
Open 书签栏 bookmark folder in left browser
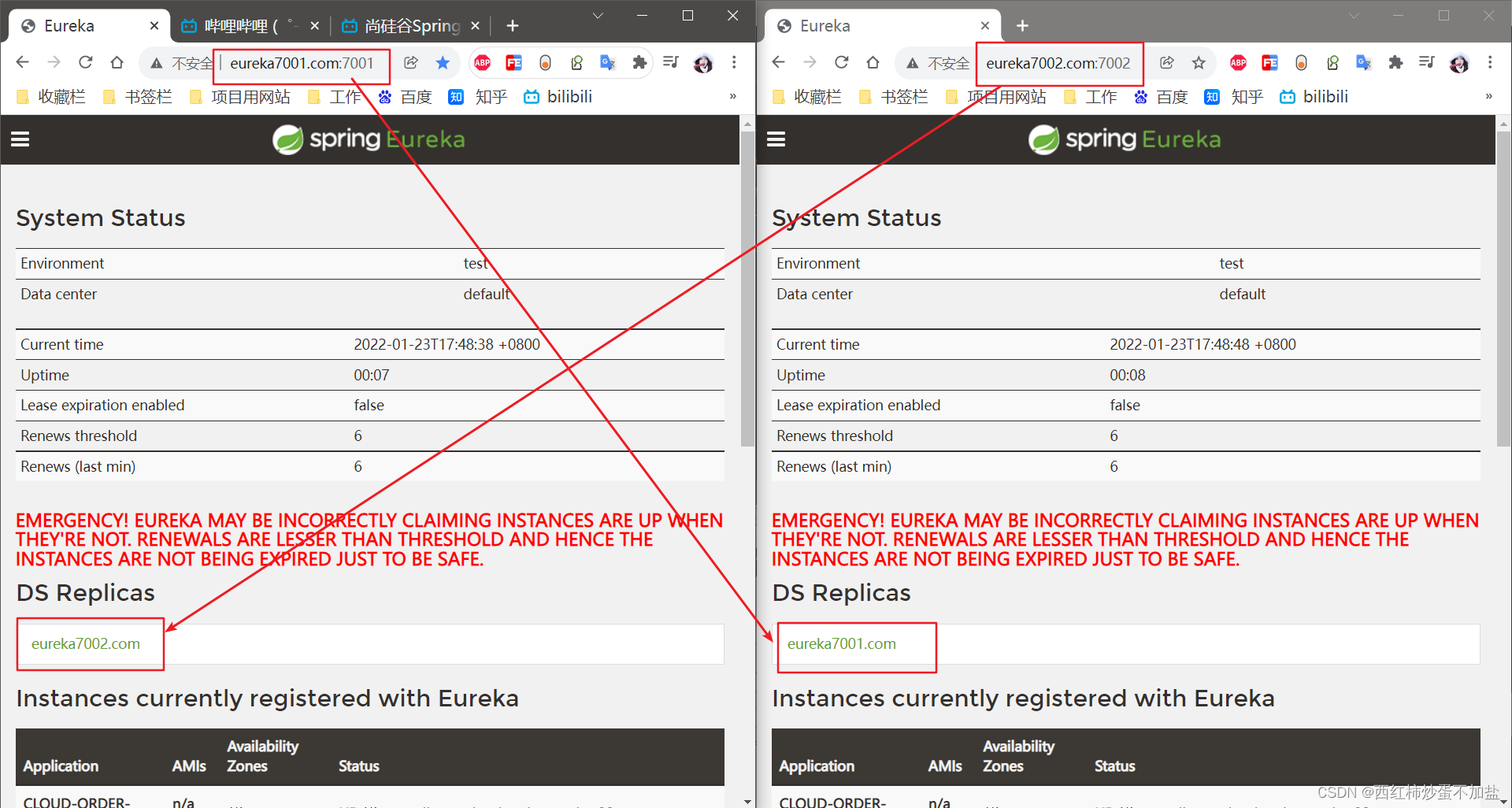[138, 96]
